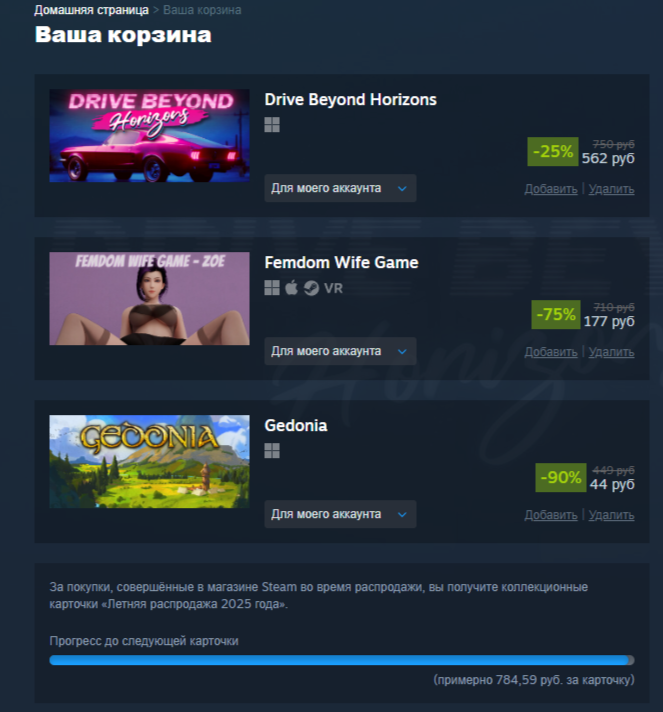Open account dropdown for Gedonia

340,514
